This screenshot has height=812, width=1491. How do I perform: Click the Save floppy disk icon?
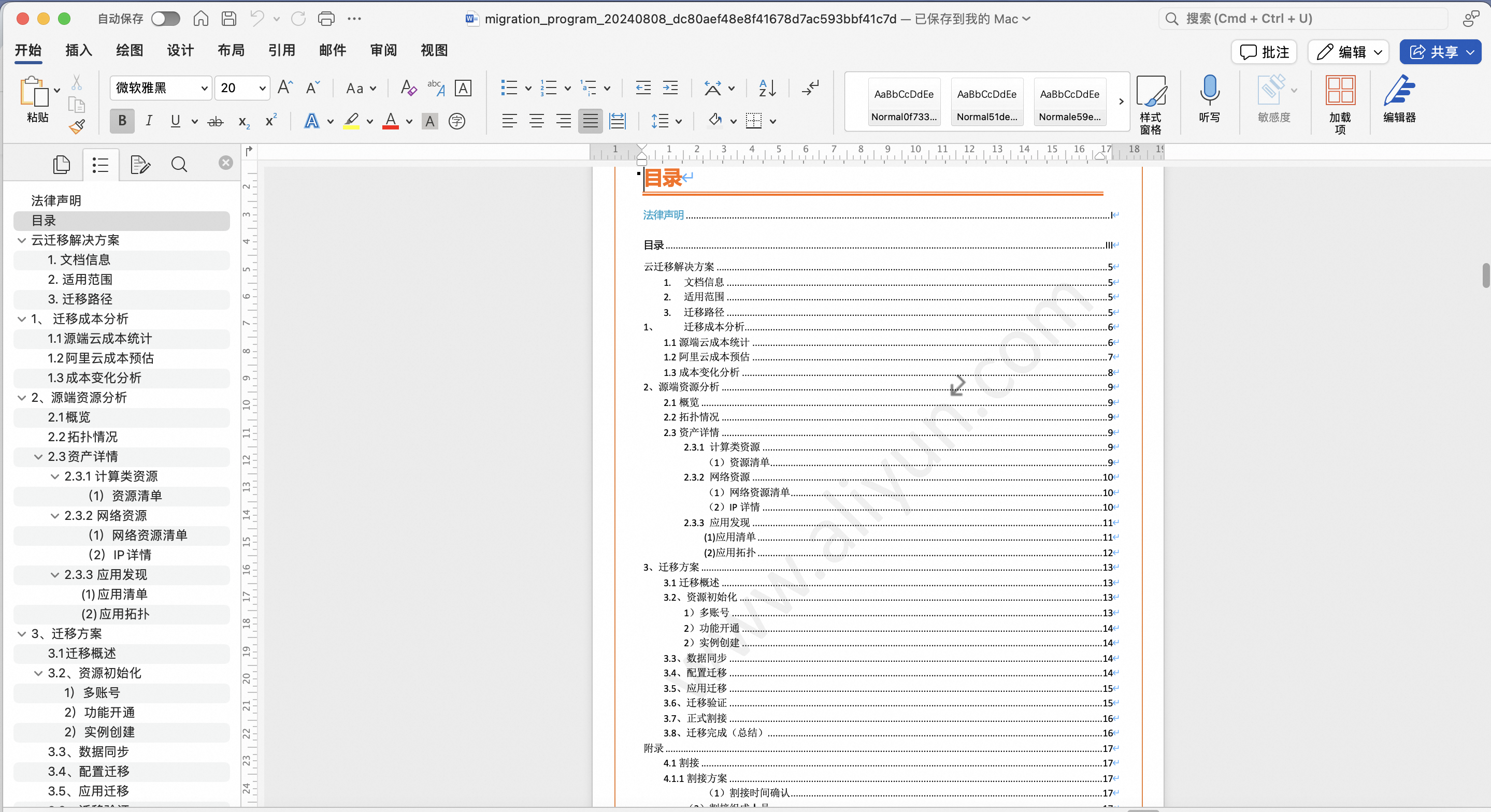(229, 19)
